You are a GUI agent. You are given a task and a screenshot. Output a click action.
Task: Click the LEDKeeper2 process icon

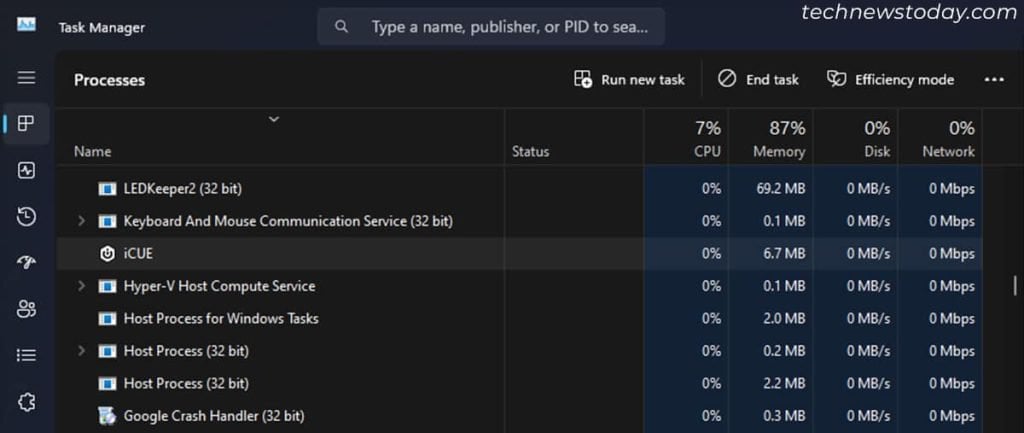tap(107, 189)
